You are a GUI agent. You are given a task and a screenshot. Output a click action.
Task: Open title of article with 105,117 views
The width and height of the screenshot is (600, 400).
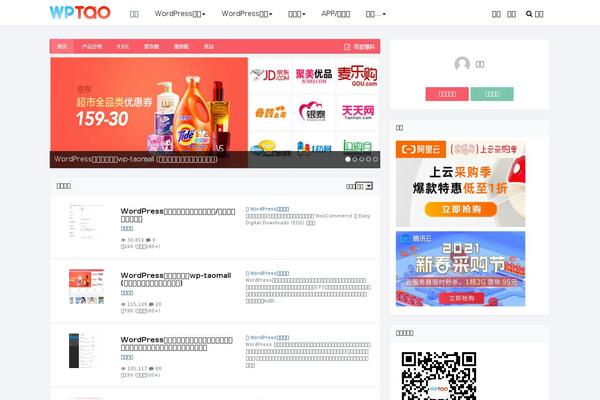176,343
